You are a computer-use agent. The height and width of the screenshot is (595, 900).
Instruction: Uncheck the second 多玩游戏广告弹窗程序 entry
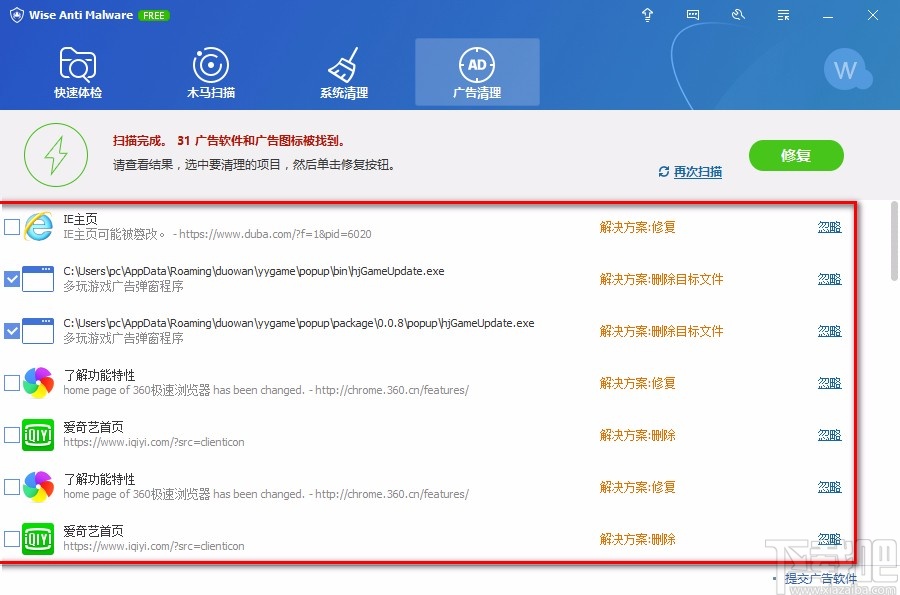pos(13,330)
